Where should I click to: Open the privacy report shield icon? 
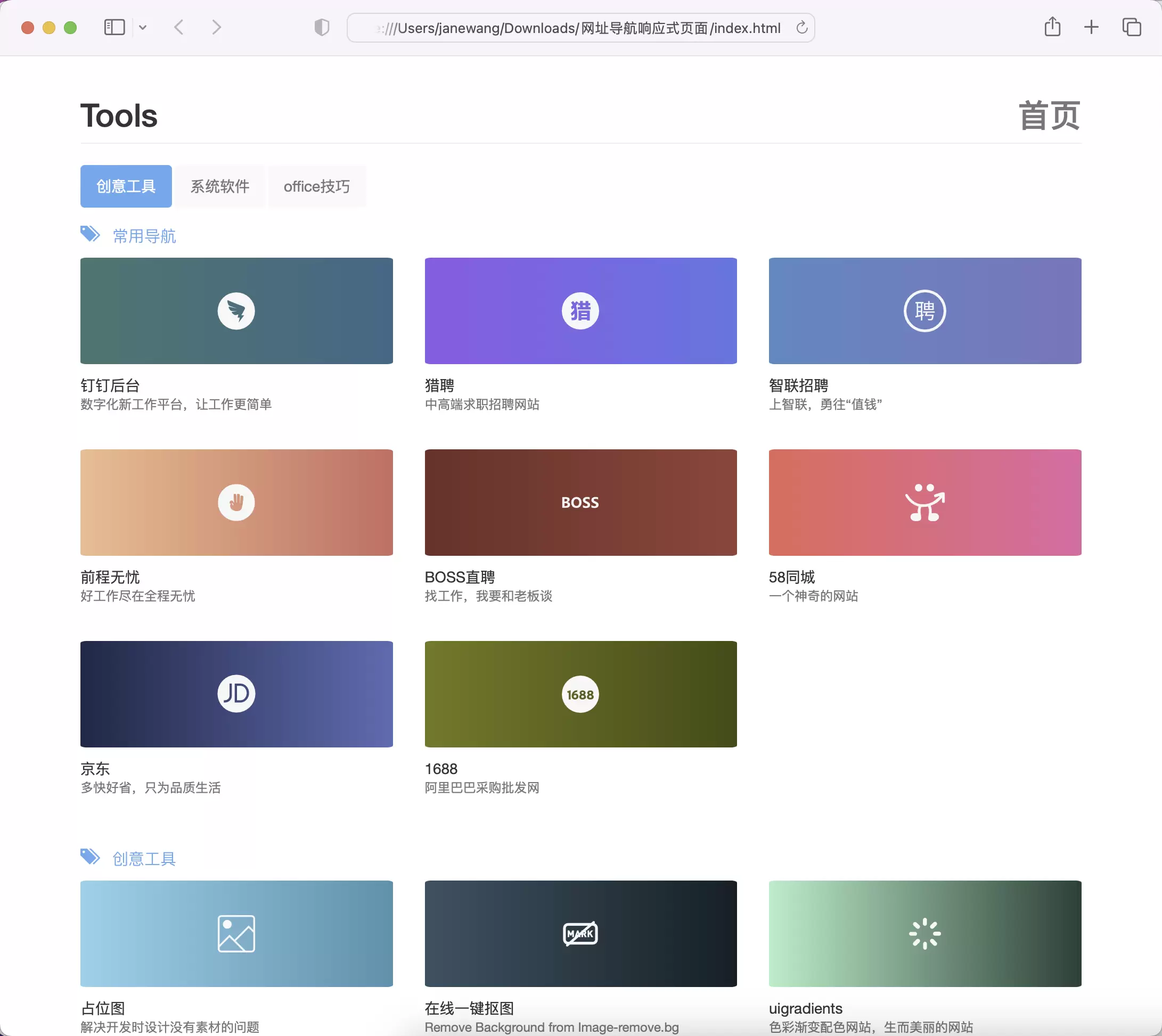pos(322,27)
